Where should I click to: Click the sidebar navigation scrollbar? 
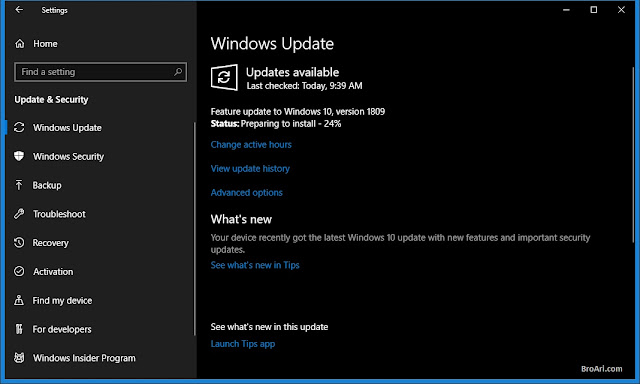(x=195, y=229)
